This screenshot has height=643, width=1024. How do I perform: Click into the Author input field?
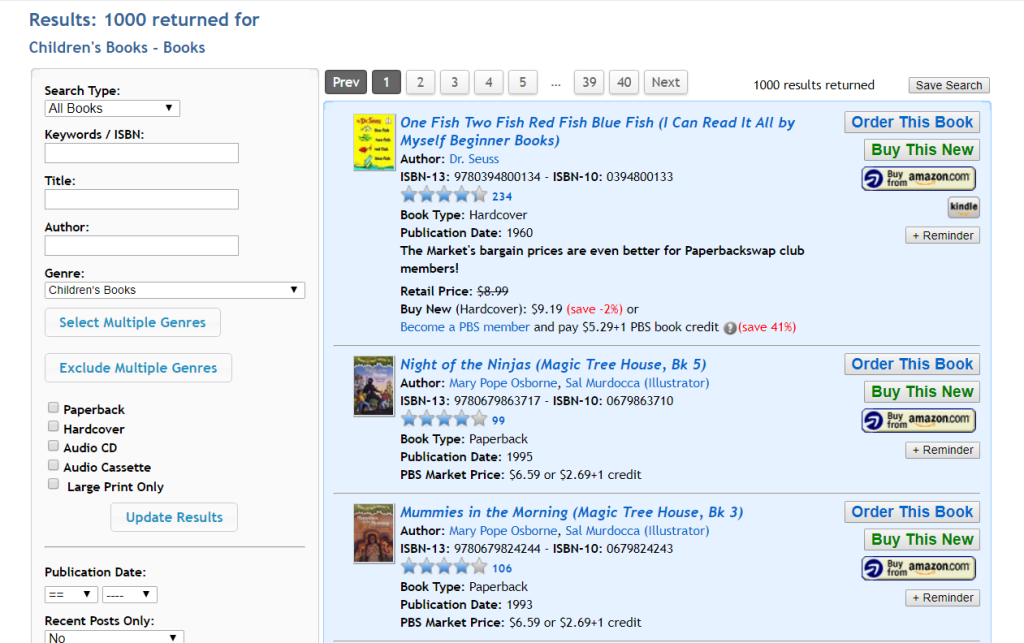pos(142,246)
